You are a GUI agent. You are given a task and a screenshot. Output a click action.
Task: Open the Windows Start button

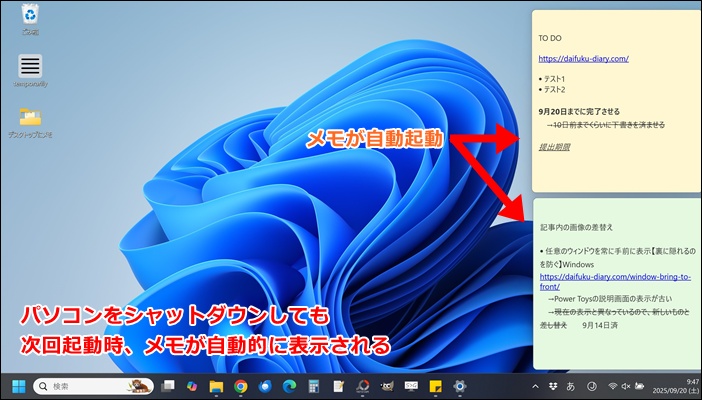coord(19,386)
